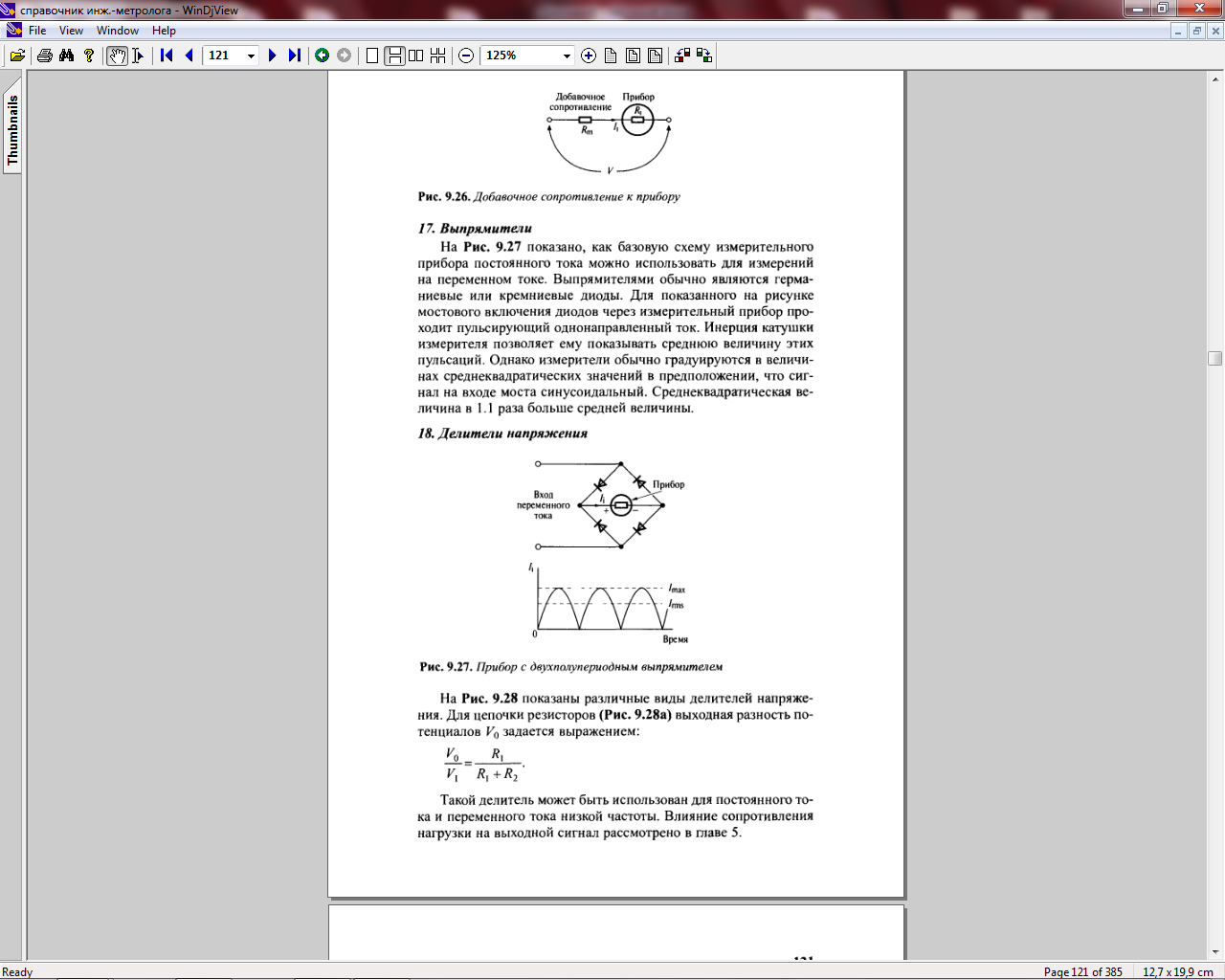Viewport: 1225px width, 980px height.
Task: Click the fit page icon
Action: 633,56
